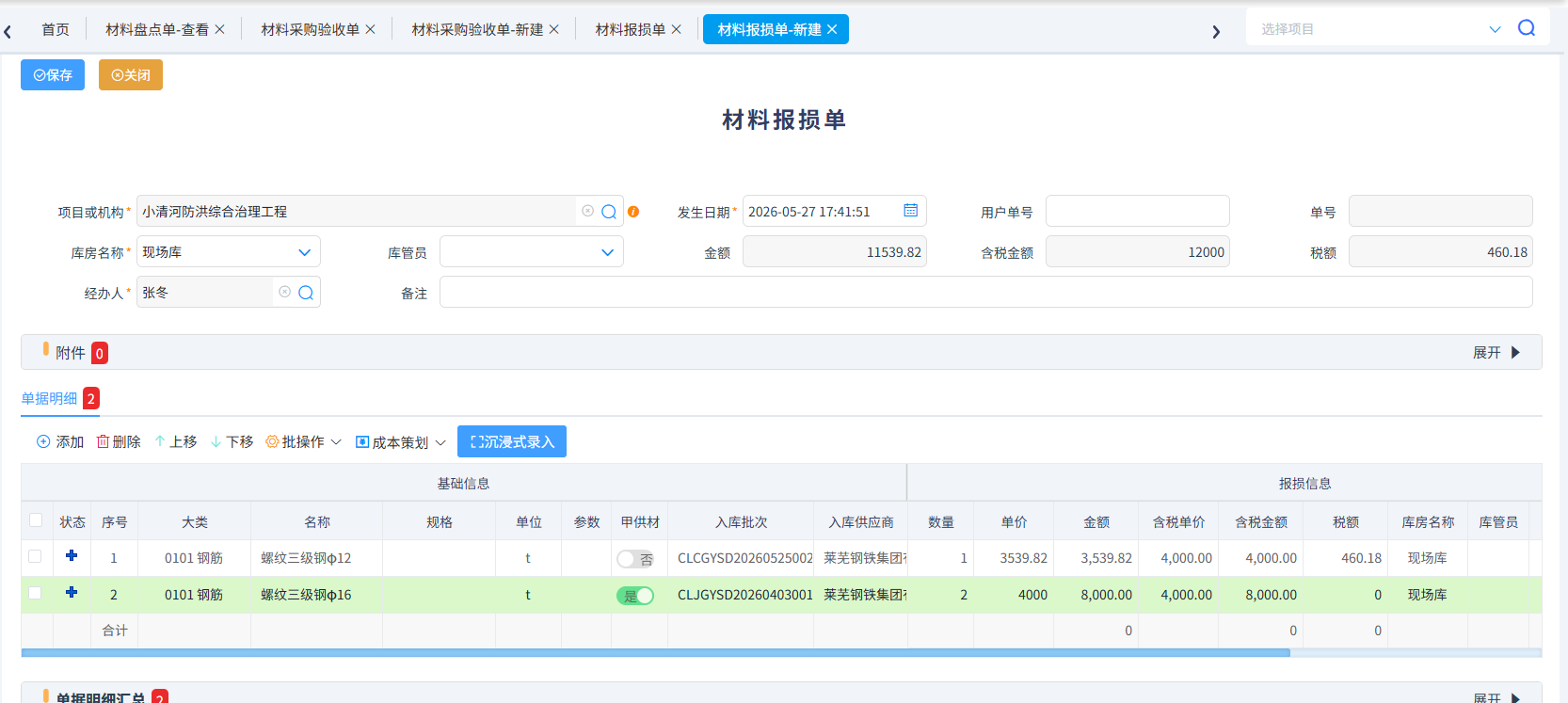Close the 材料采购验收单-新建 tab
1568x703 pixels.
point(553,29)
